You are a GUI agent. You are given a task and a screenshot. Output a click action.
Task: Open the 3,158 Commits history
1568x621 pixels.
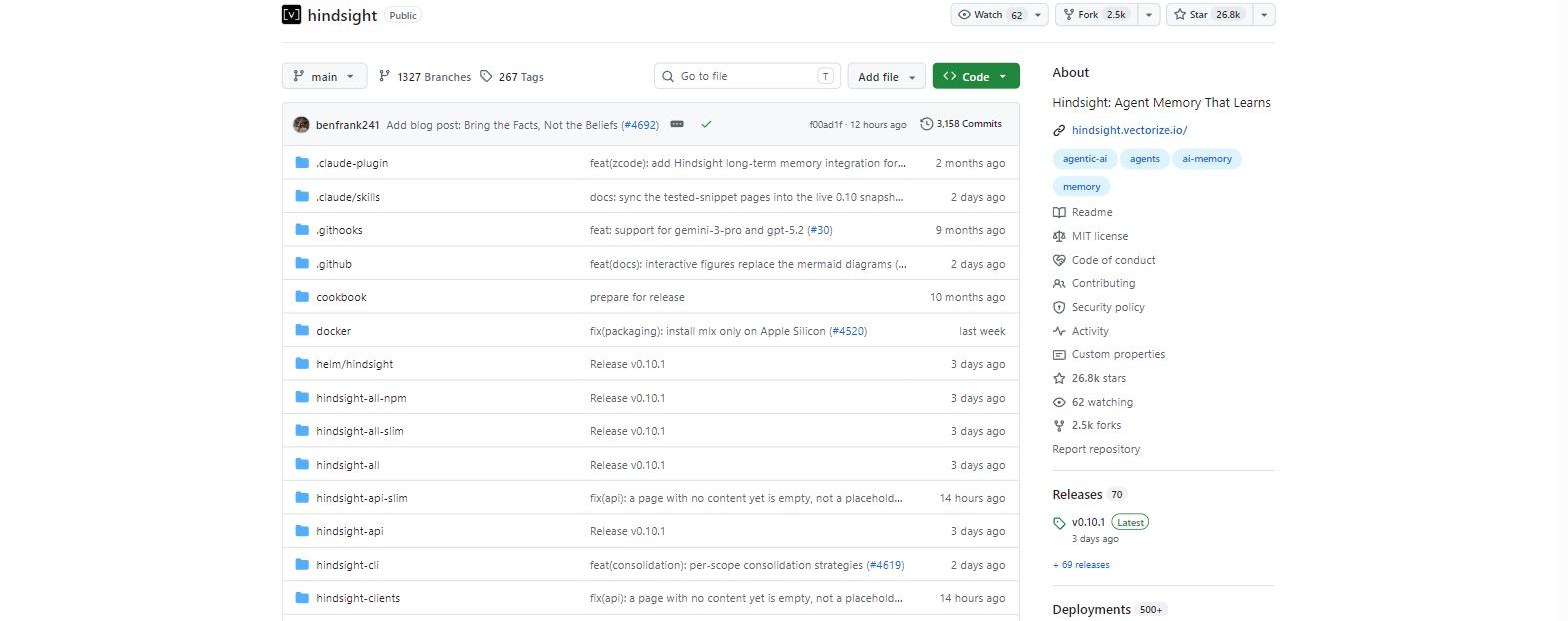961,124
